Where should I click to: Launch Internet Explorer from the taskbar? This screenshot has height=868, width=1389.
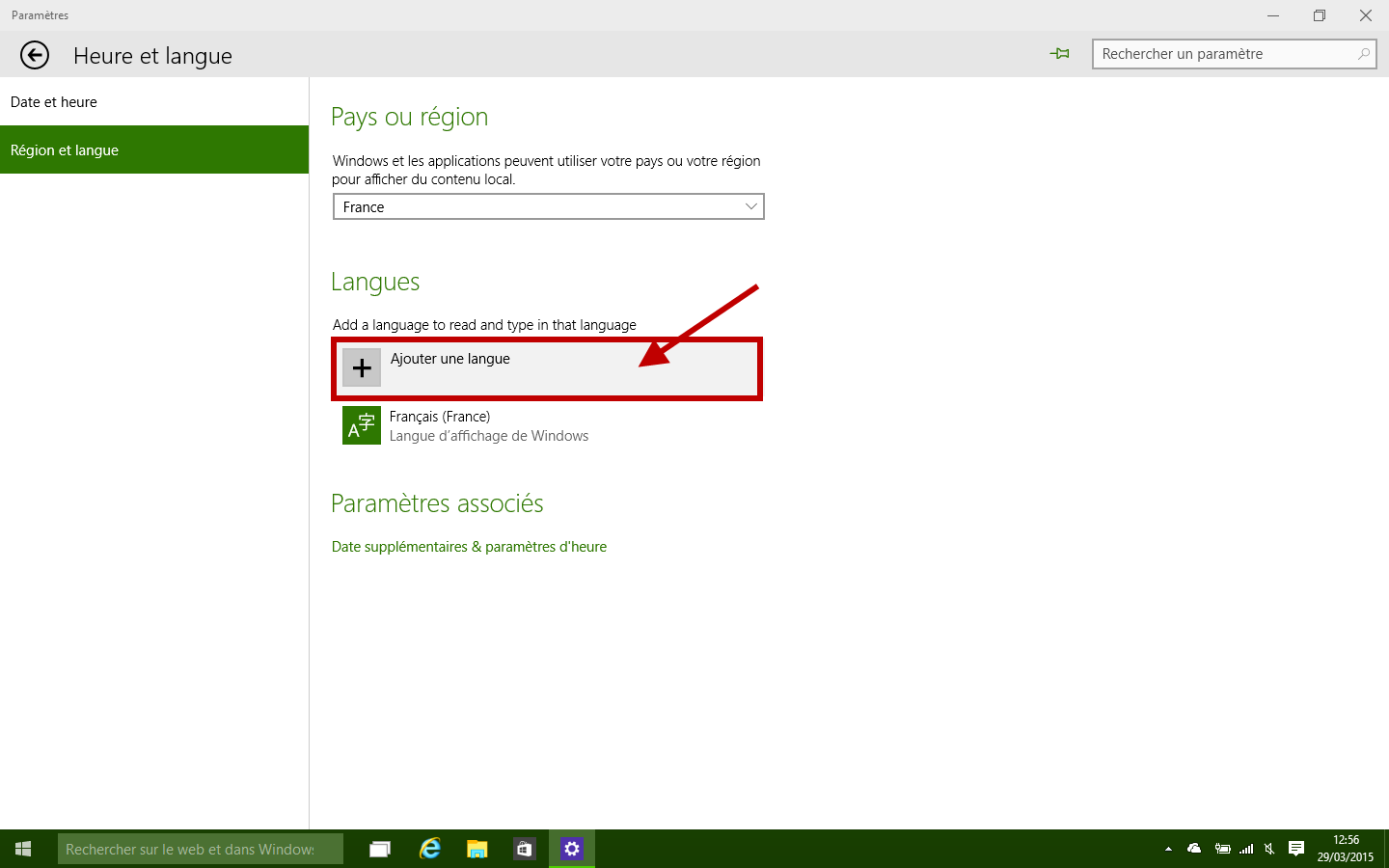pos(430,849)
